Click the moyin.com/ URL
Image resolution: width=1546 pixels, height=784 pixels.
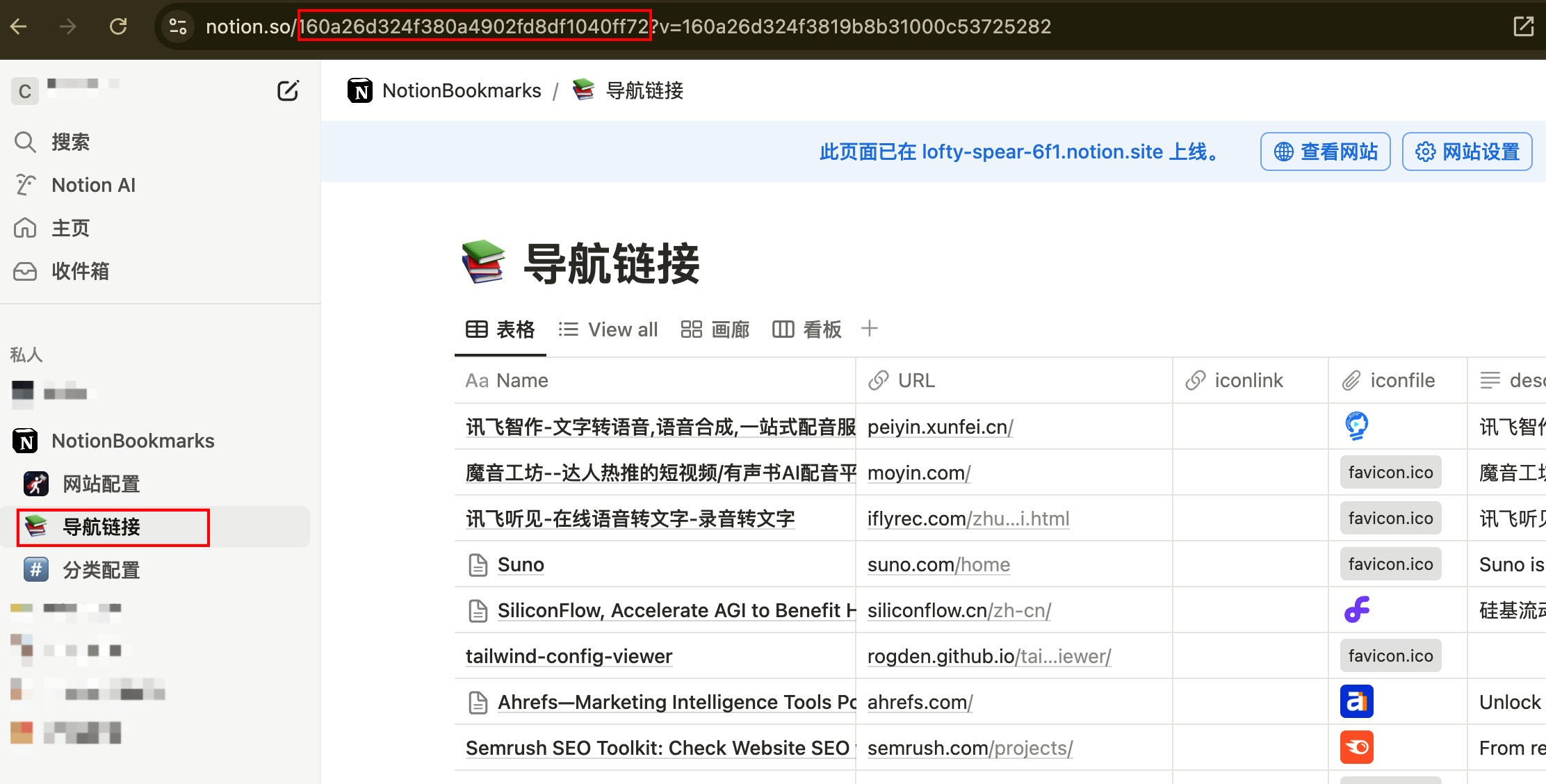tap(919, 473)
